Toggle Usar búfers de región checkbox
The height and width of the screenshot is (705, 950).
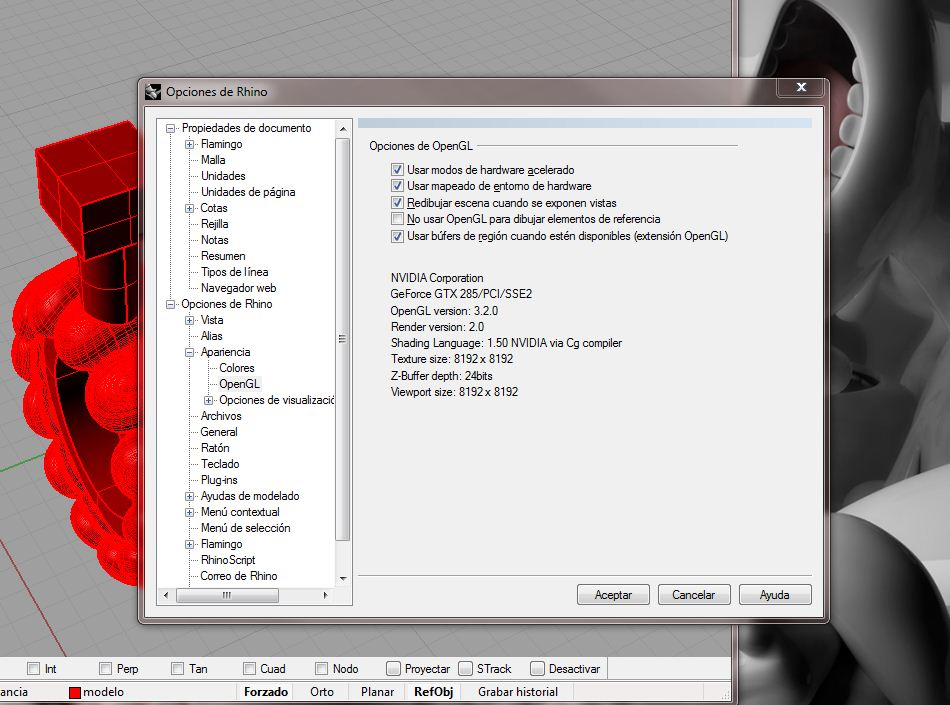pyautogui.click(x=397, y=236)
